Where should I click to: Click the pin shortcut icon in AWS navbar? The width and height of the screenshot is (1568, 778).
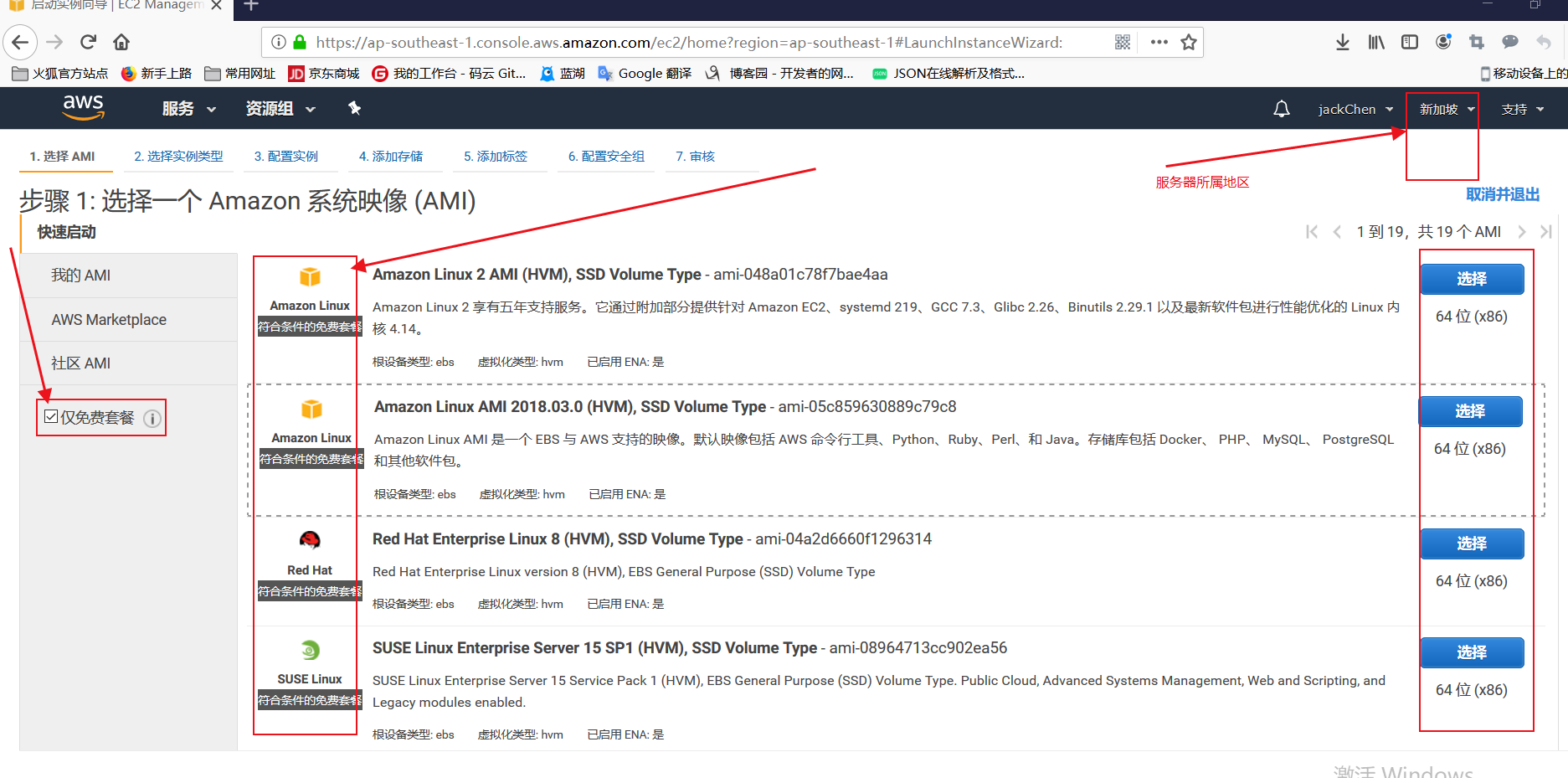(x=354, y=108)
